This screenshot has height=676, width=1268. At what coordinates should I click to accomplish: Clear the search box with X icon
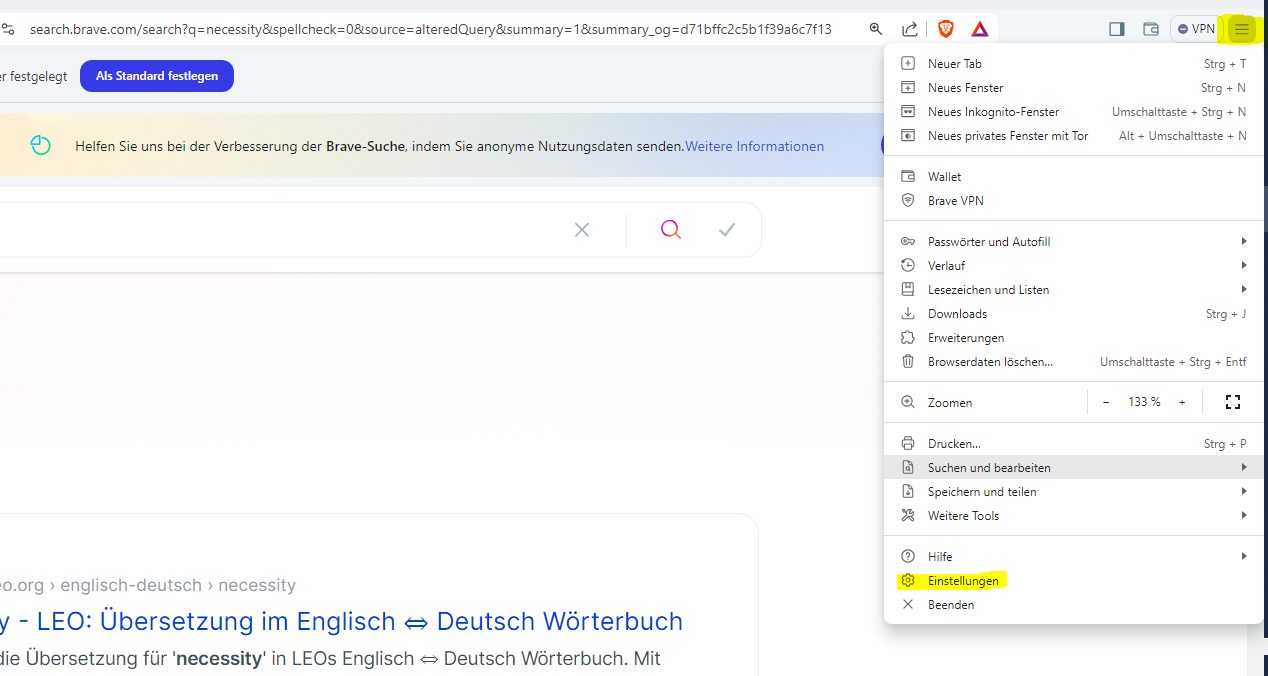click(x=582, y=230)
